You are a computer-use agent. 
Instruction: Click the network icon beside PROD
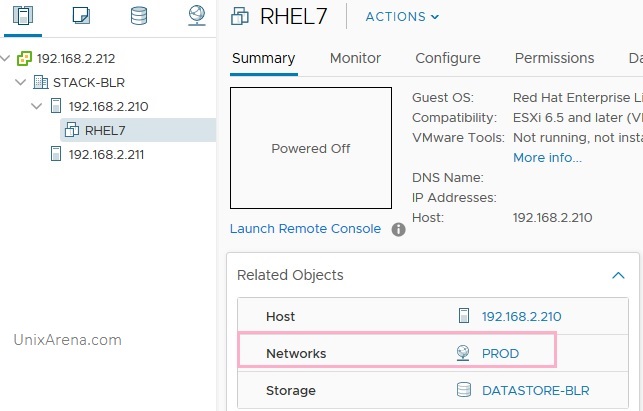click(x=463, y=353)
